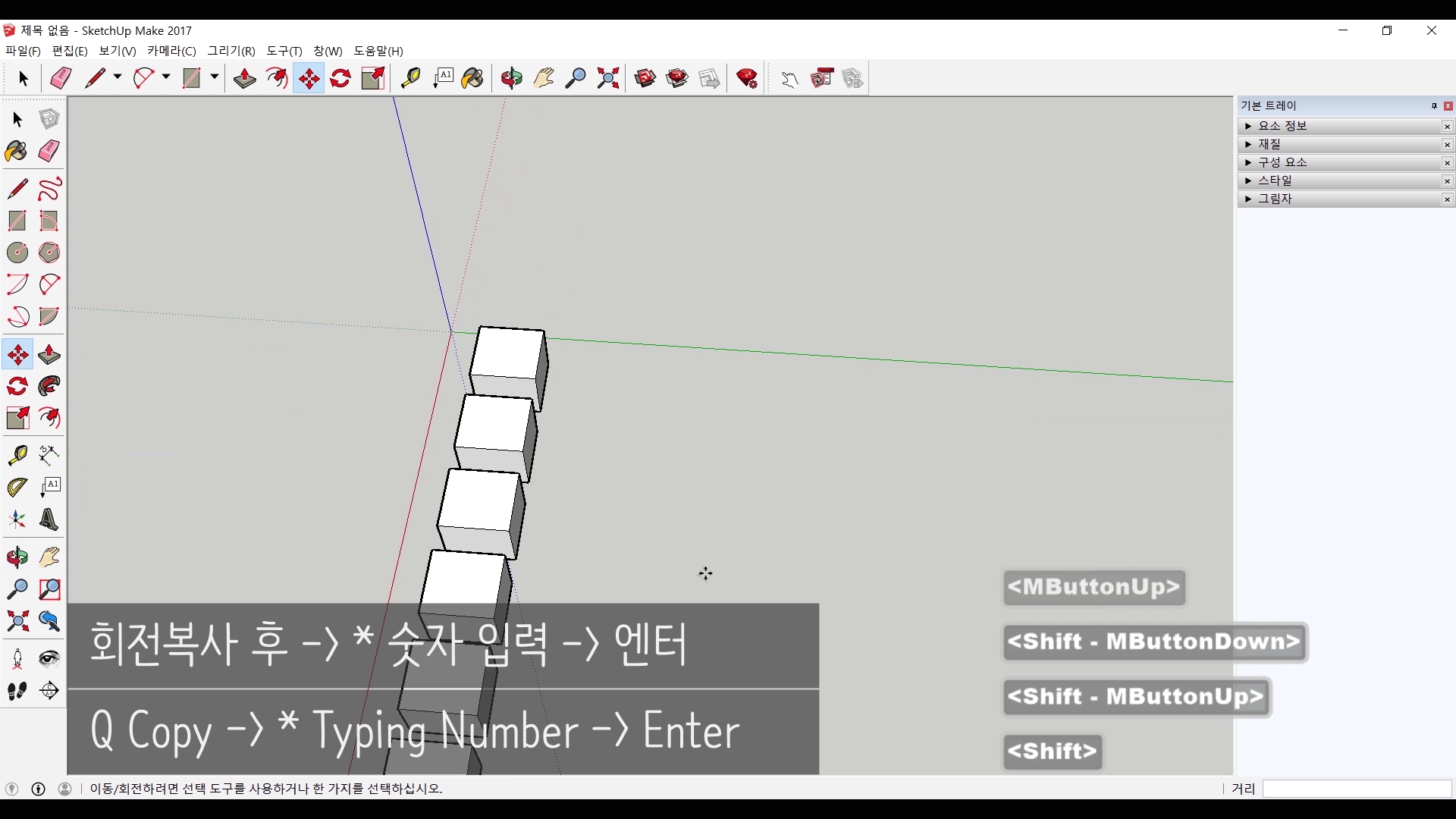Click the 거리 measurement input box
1456x819 pixels.
point(1357,789)
